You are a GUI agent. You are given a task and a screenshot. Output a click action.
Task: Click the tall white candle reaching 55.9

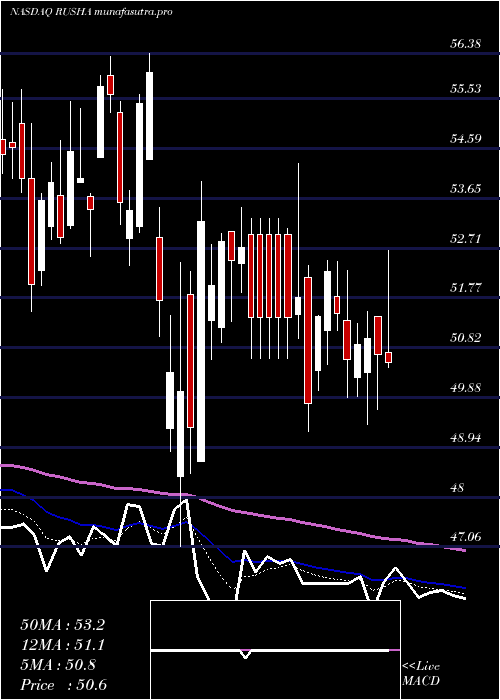pyautogui.click(x=150, y=116)
